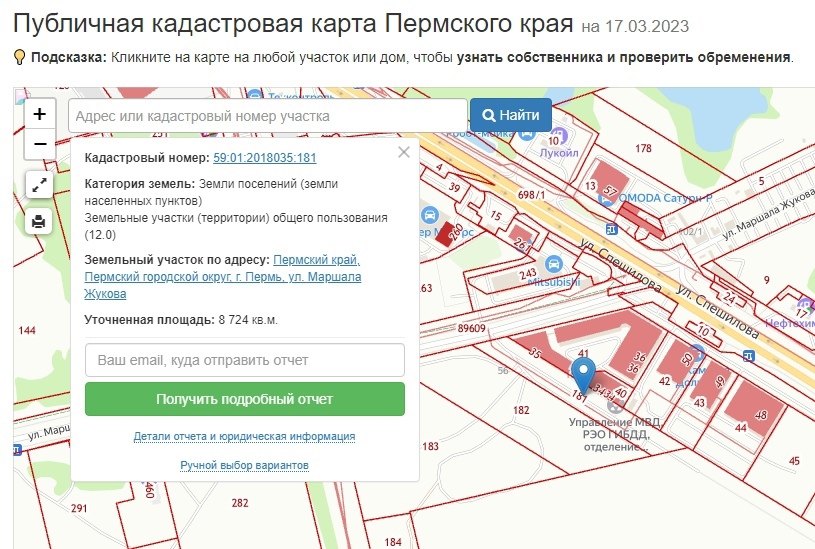Print the map using printer icon
815x549 pixels.
coord(39,221)
